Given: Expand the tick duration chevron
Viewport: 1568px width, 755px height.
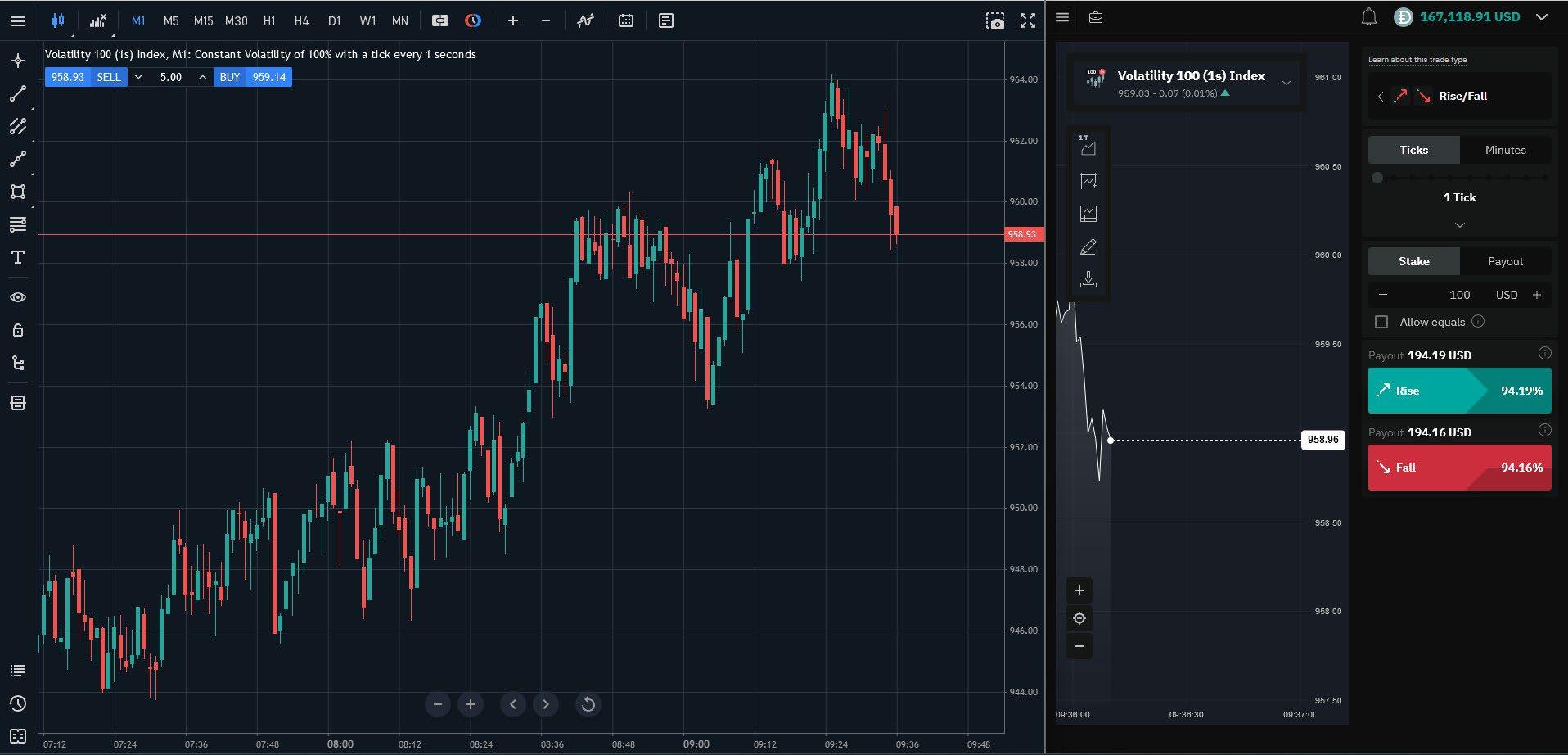Looking at the screenshot, I should pos(1459,224).
